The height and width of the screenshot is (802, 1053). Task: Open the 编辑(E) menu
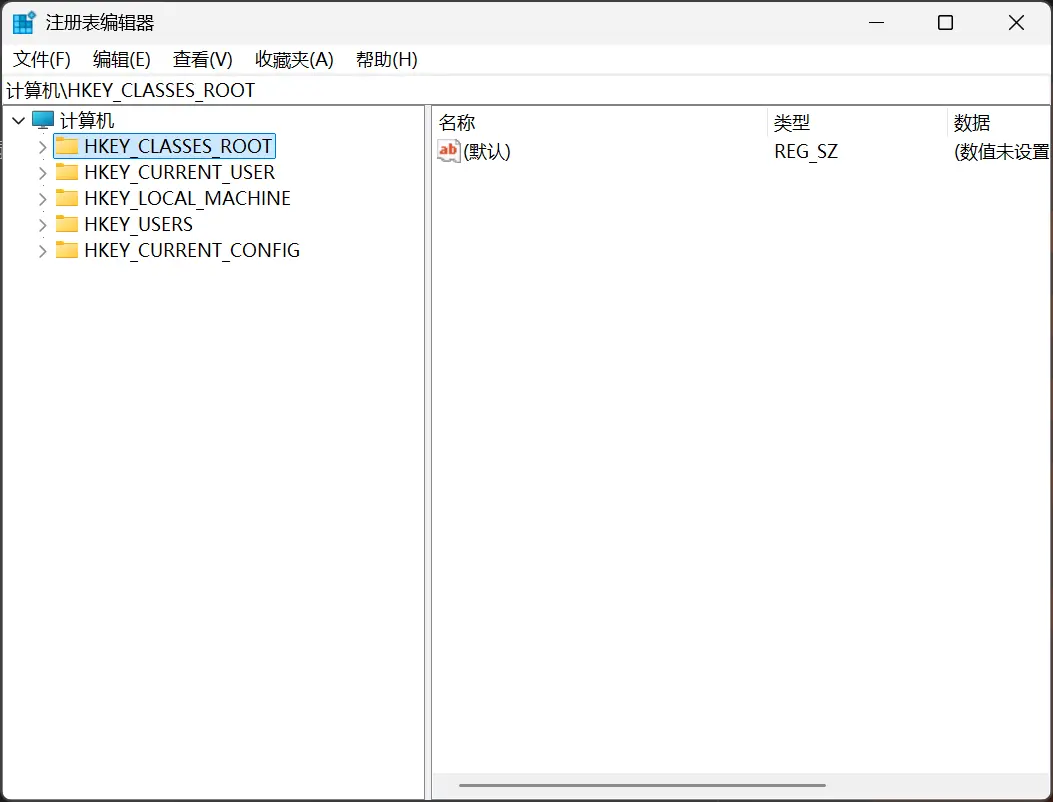120,59
